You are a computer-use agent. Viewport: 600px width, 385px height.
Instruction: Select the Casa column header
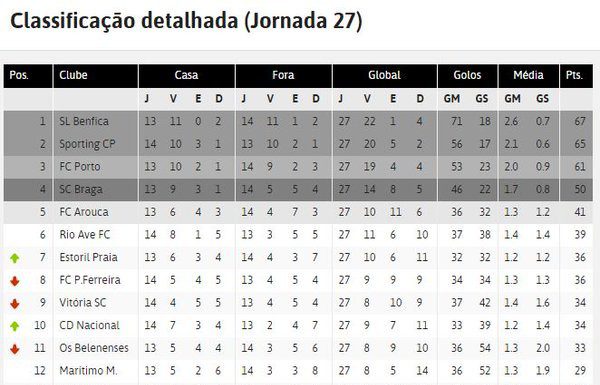(x=186, y=76)
